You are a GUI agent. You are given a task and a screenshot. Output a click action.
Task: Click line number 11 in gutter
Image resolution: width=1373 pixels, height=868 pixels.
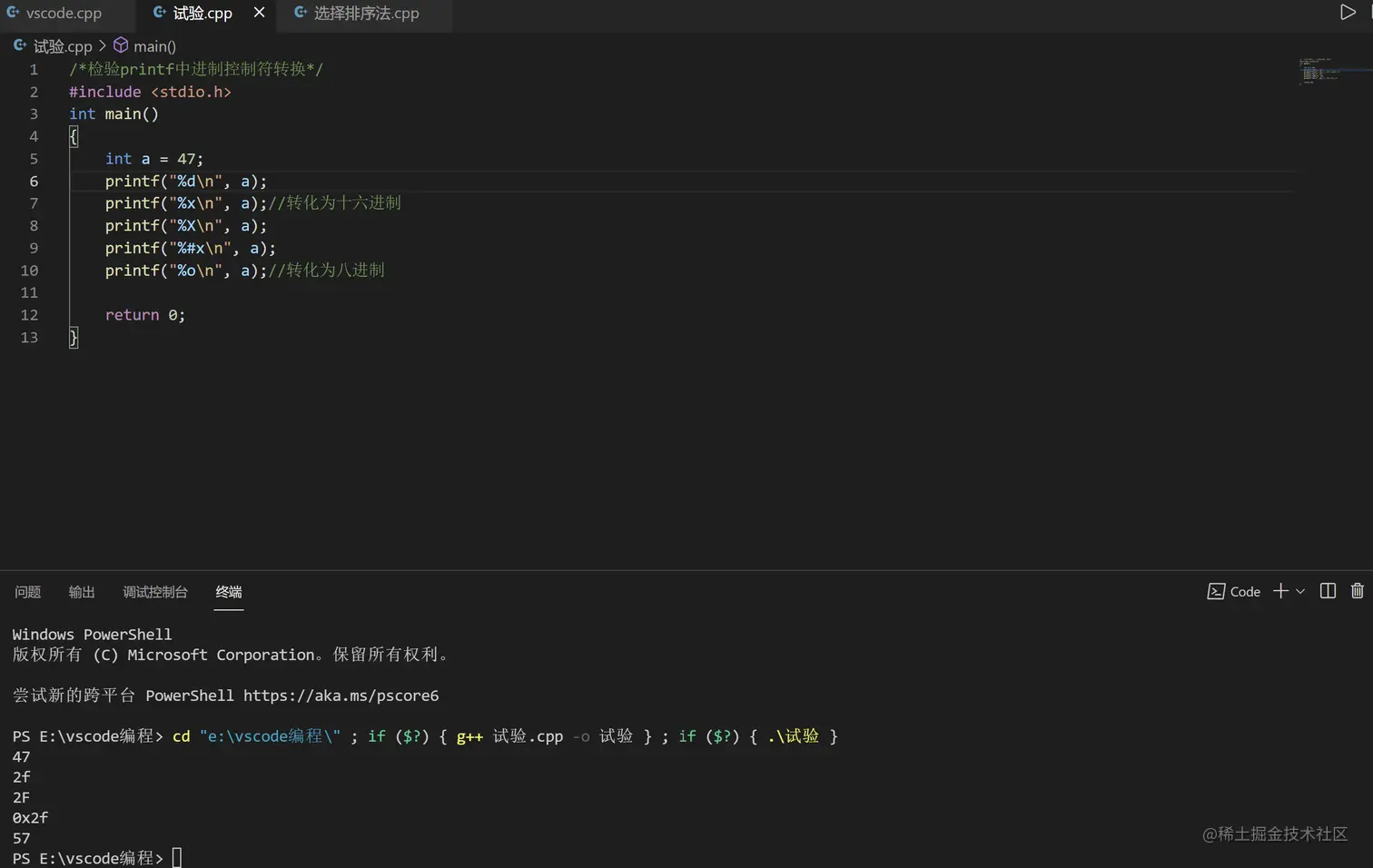pyautogui.click(x=29, y=292)
